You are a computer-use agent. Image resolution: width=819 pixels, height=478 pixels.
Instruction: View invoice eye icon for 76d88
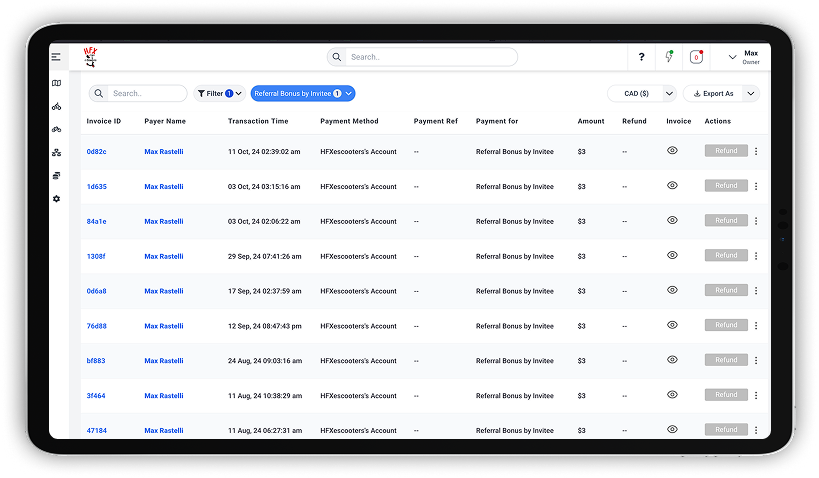[x=672, y=325]
